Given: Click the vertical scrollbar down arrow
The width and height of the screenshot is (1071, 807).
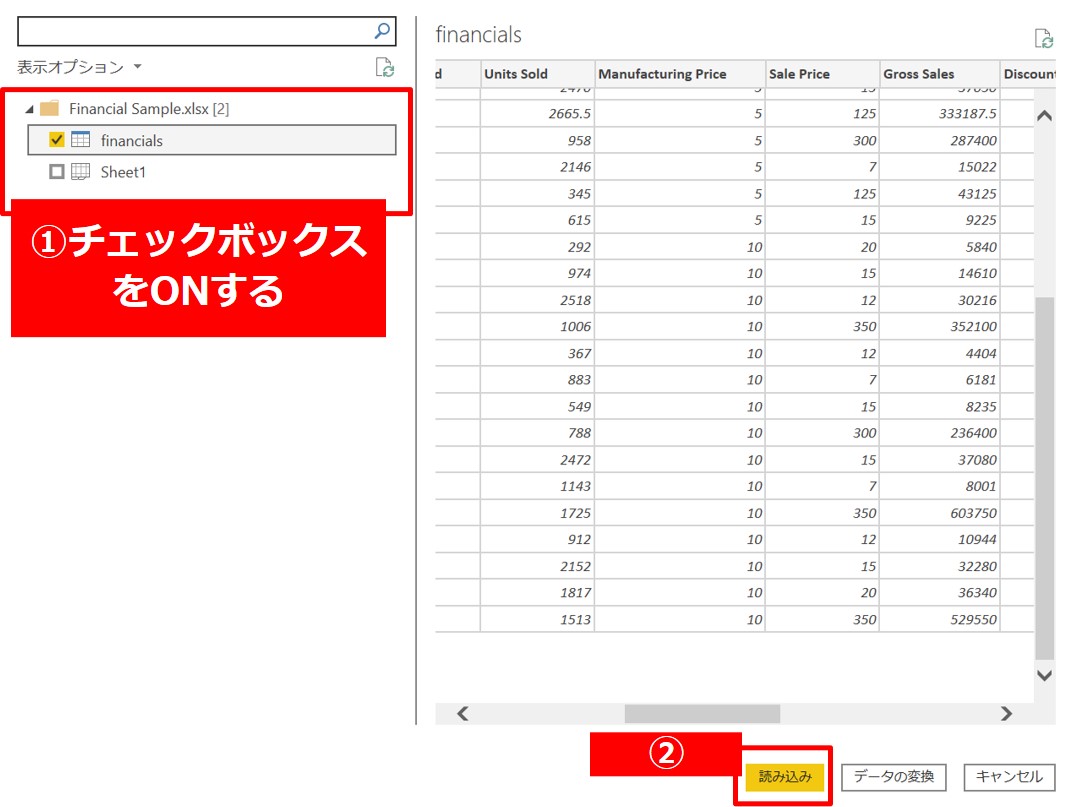Looking at the screenshot, I should [x=1044, y=676].
